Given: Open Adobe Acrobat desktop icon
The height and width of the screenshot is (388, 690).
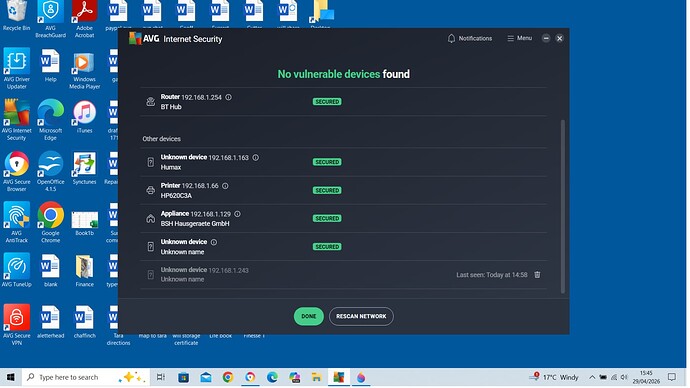Looking at the screenshot, I should (x=84, y=18).
